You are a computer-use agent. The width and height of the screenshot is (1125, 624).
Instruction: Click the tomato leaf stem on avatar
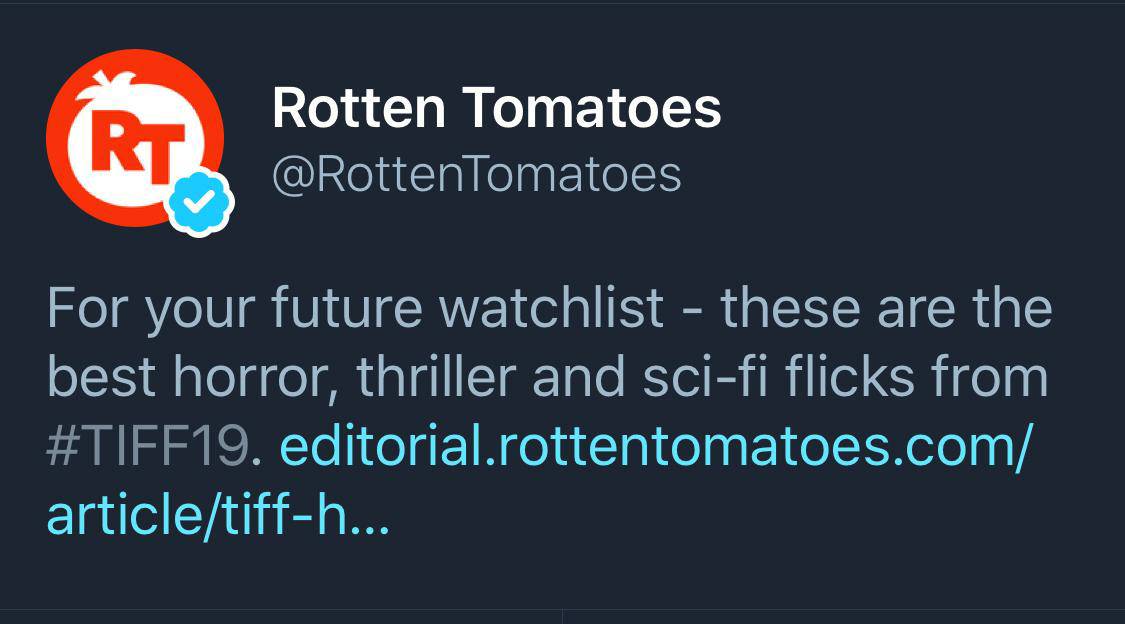tap(106, 83)
